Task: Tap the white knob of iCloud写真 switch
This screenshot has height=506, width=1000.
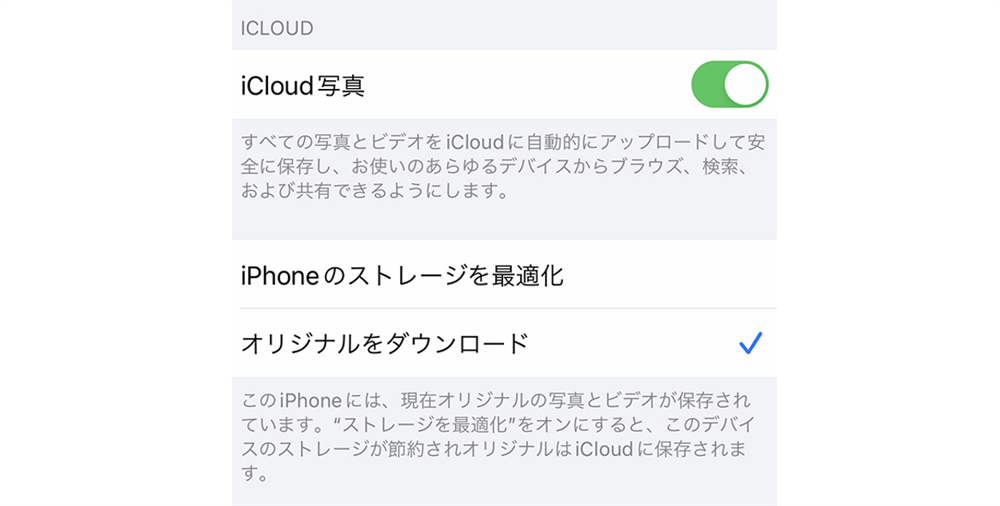Action: [746, 85]
